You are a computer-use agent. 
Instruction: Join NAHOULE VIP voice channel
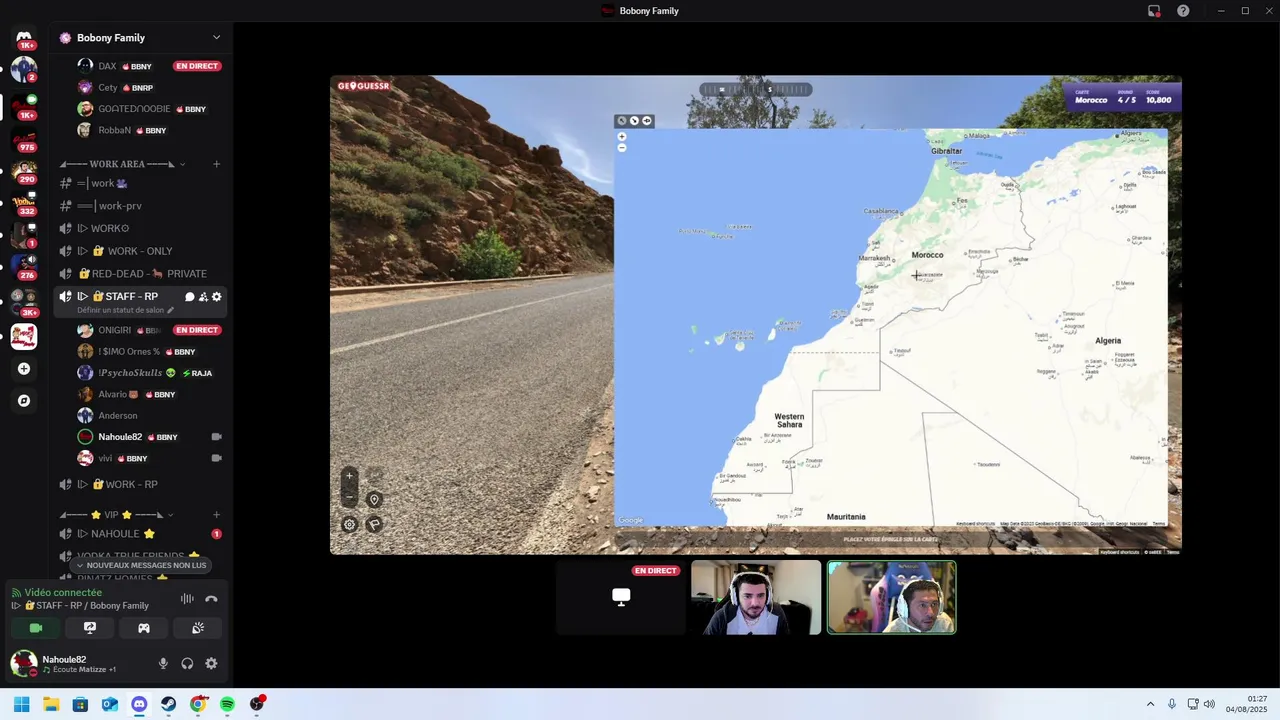[x=140, y=534]
